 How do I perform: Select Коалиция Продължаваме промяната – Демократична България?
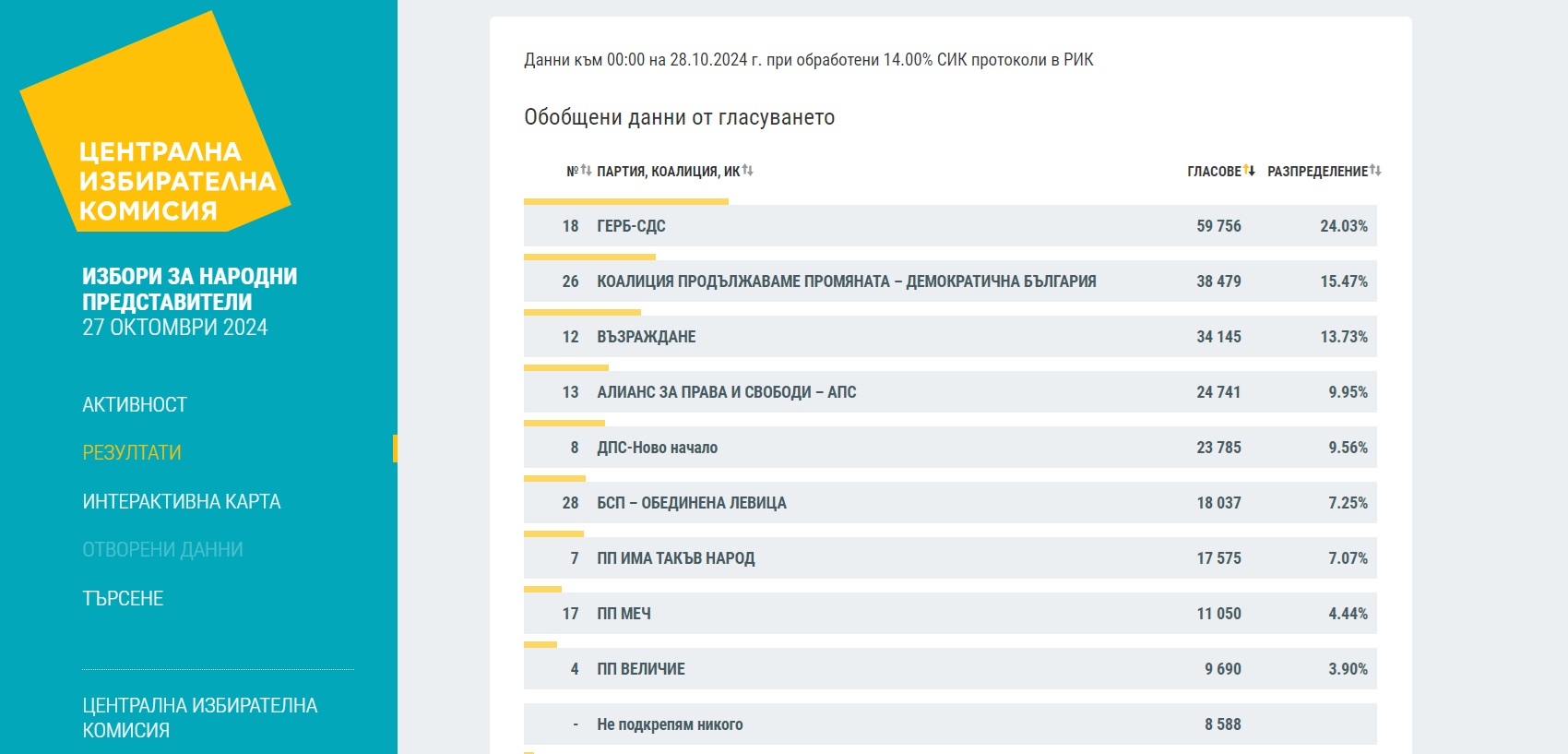tap(847, 281)
